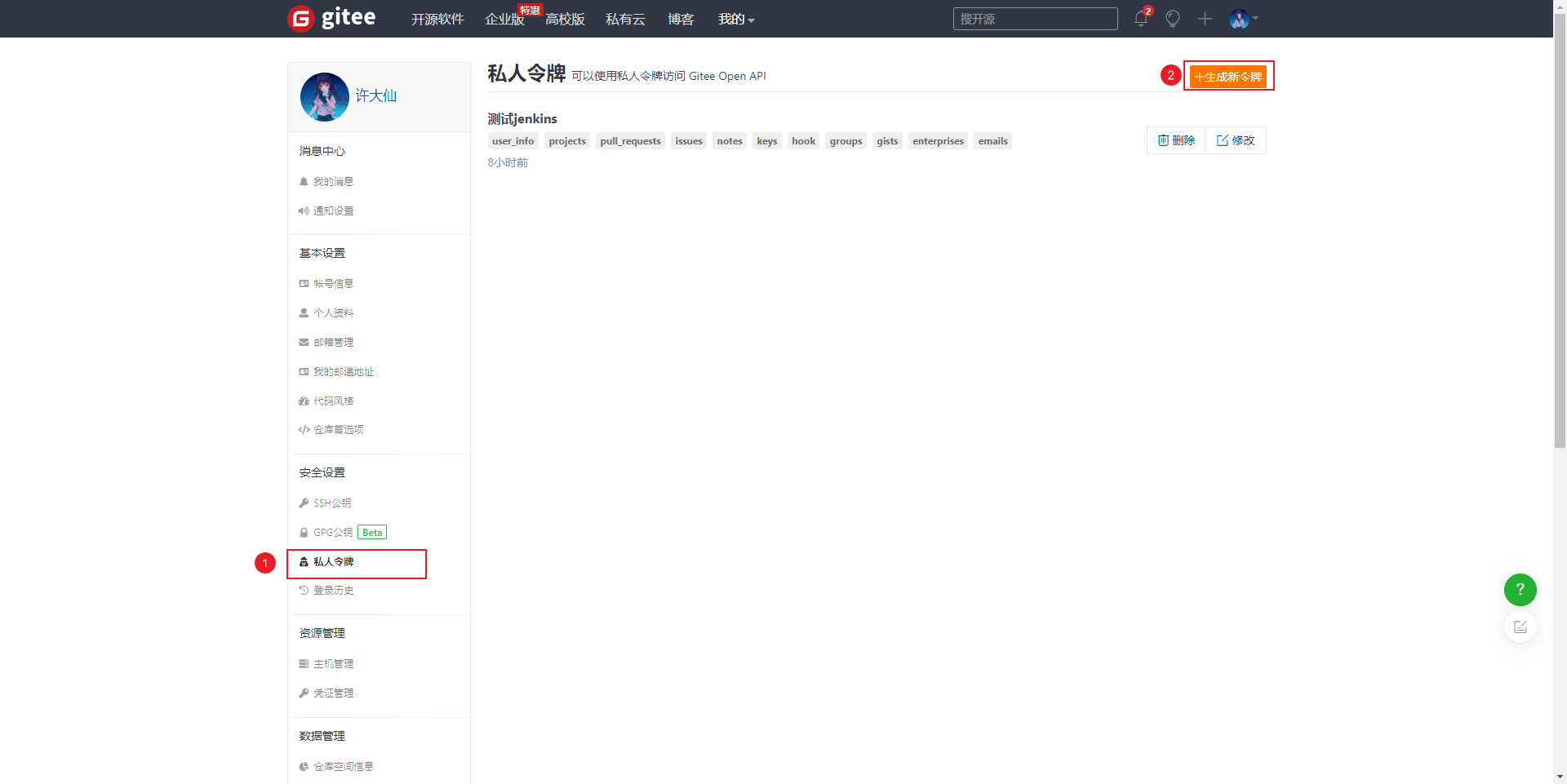
Task: Click the 8小时前 timestamp
Action: [x=508, y=162]
